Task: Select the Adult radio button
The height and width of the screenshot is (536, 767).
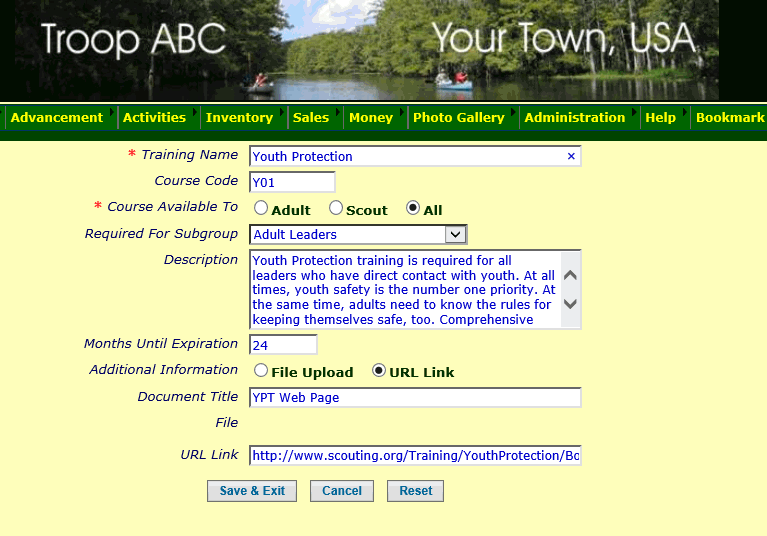Action: (x=261, y=208)
